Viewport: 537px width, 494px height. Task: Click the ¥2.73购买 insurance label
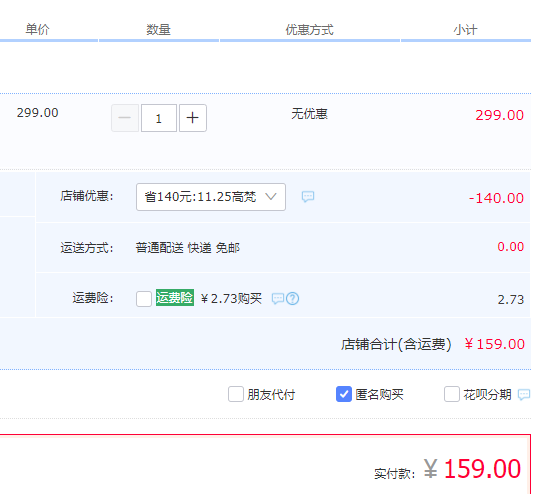[231, 299]
